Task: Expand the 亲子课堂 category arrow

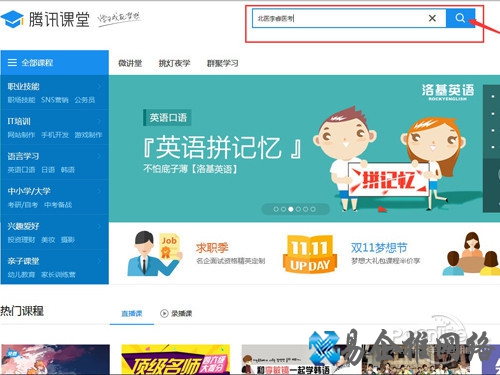Action: (99, 261)
